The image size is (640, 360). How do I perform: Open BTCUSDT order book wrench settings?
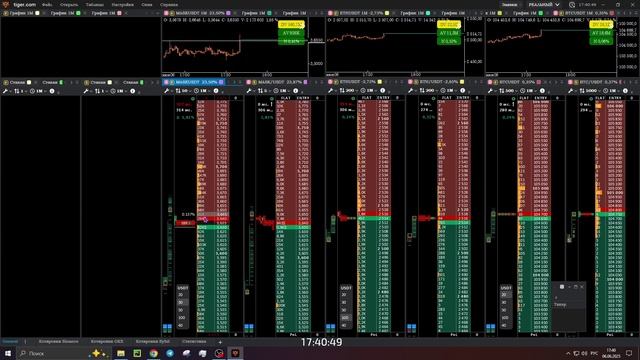coord(490,91)
